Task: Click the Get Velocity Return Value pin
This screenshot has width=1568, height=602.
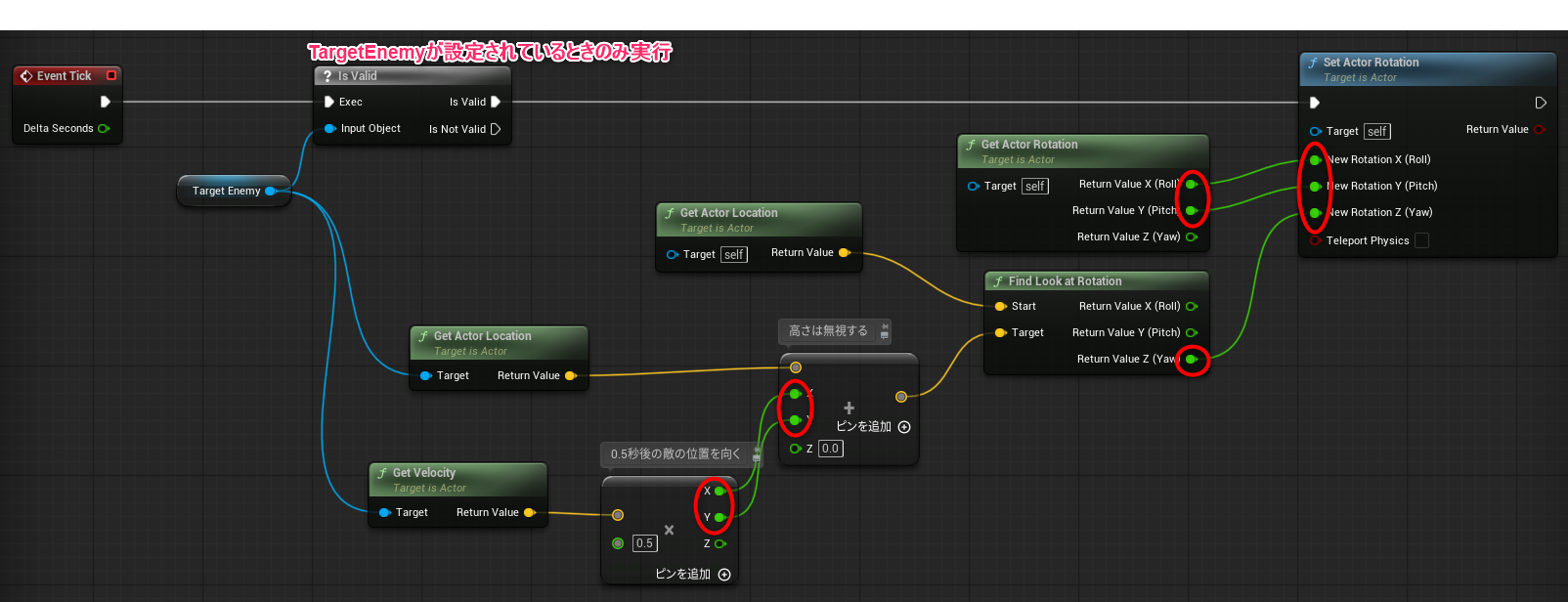Action: click(530, 512)
